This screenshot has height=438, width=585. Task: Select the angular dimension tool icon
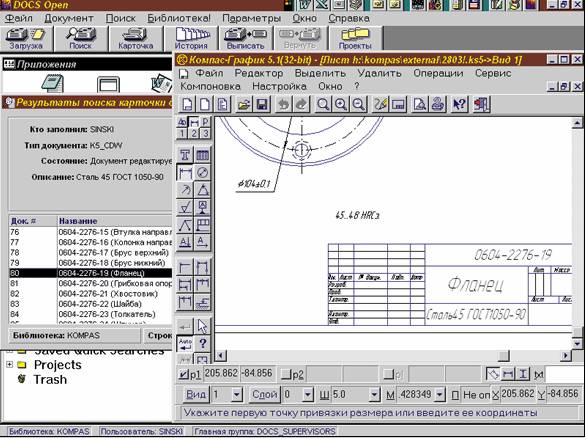pos(203,190)
